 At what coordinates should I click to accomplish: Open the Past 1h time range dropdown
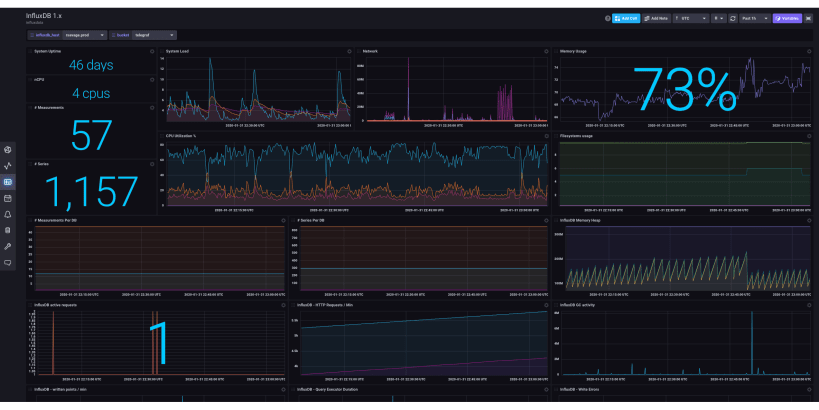754,18
